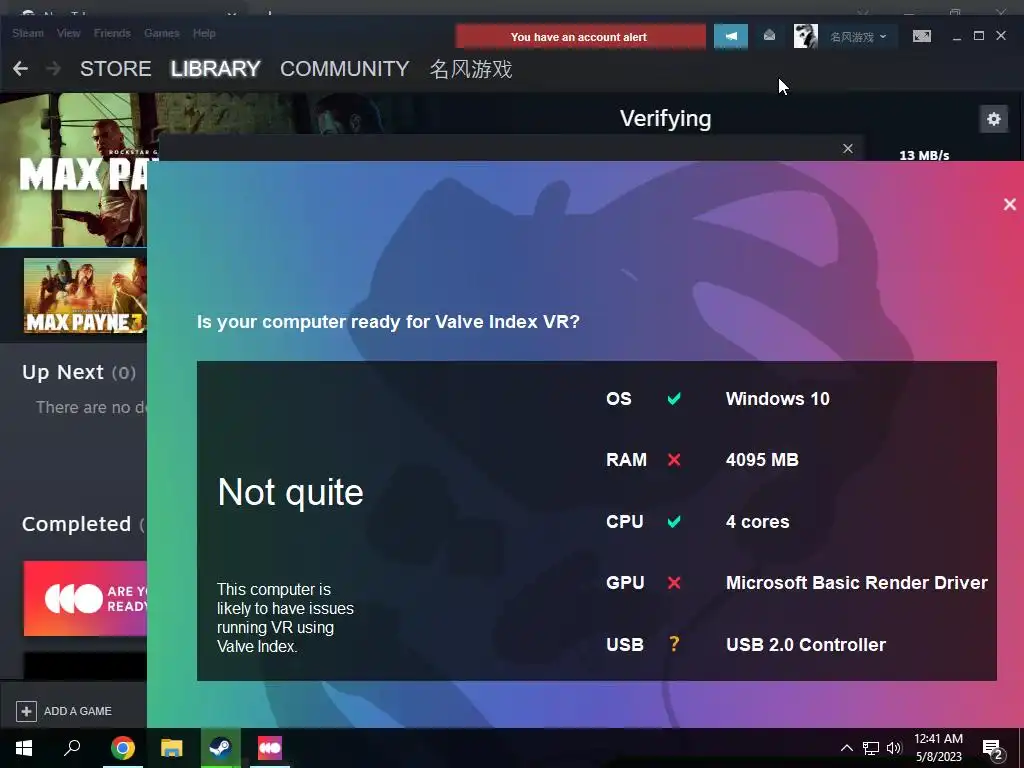Viewport: 1024px width, 768px height.
Task: Close the dark dialog behind VR window
Action: pos(848,149)
